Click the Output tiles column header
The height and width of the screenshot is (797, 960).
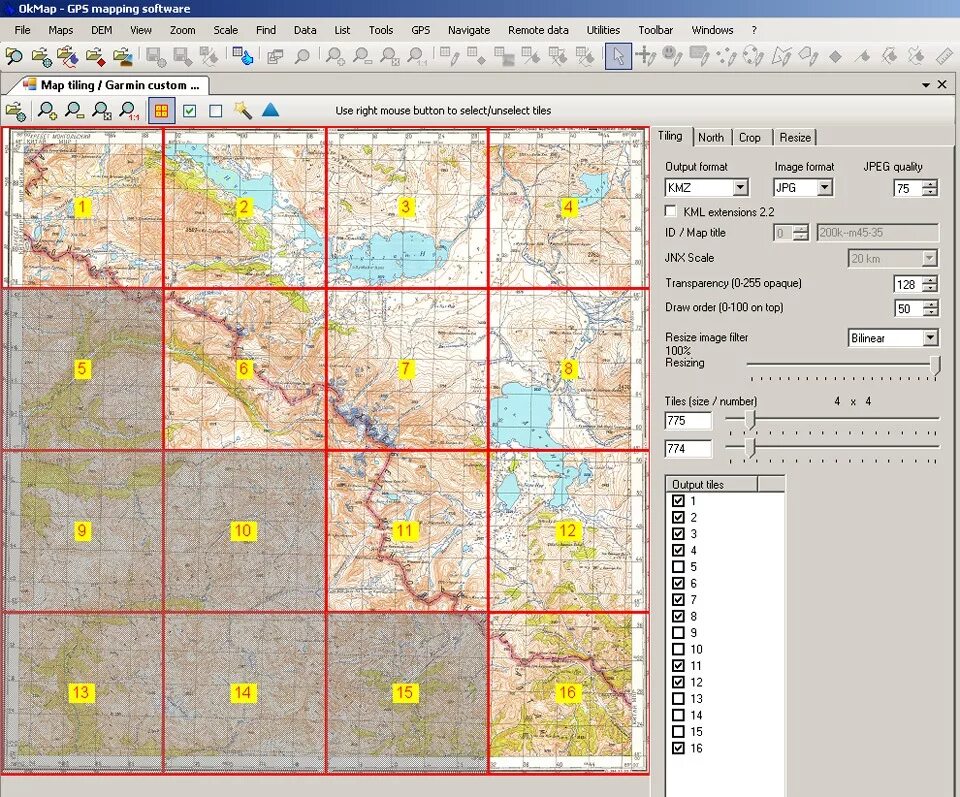point(711,484)
